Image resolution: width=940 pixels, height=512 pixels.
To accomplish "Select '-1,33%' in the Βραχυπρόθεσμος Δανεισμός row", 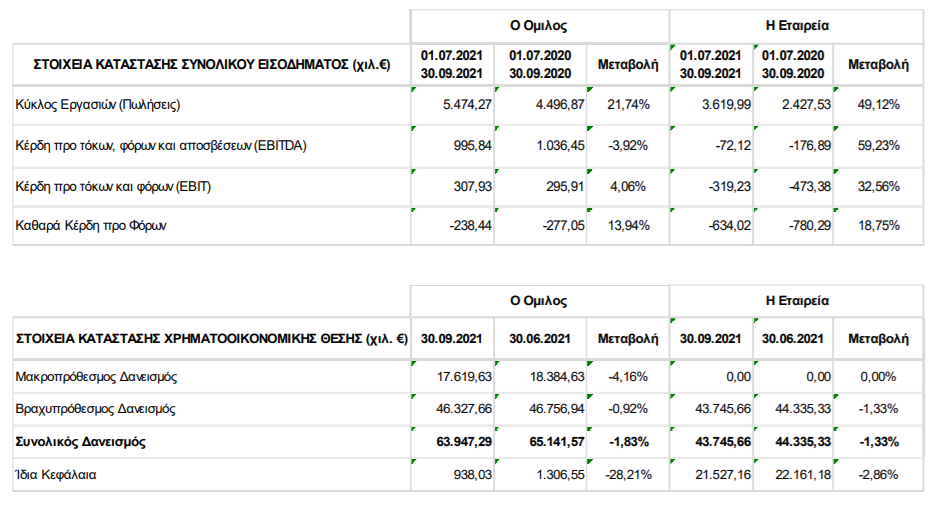I will click(x=878, y=409).
